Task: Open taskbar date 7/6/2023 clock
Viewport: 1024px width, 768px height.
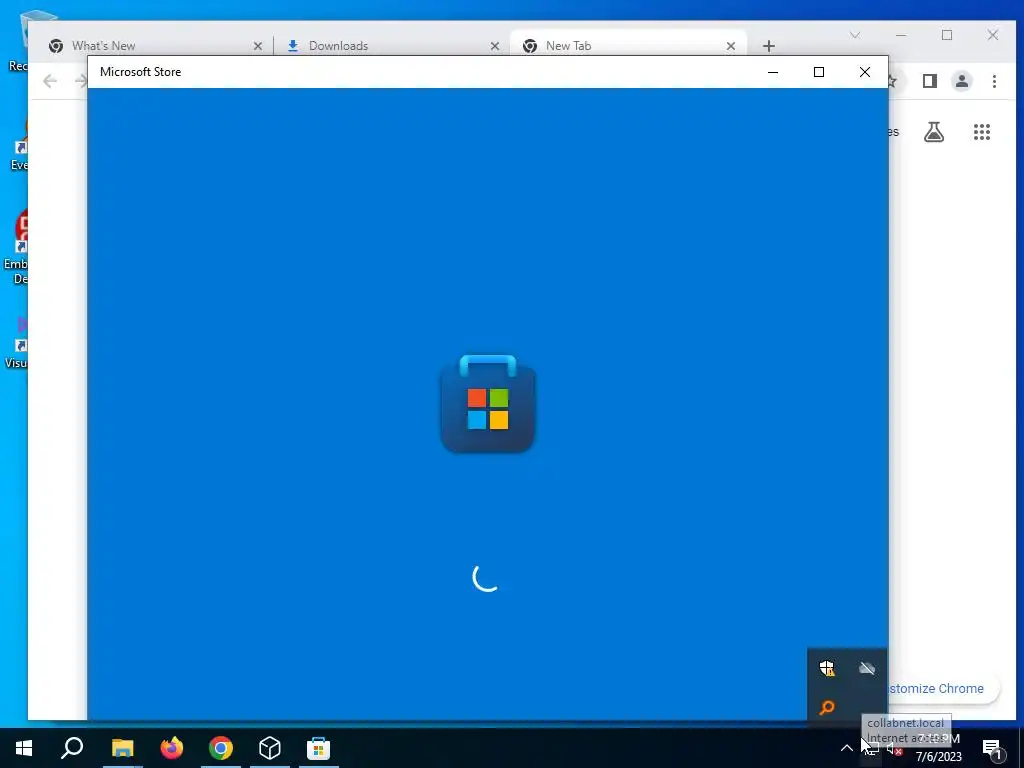Action: [x=938, y=756]
